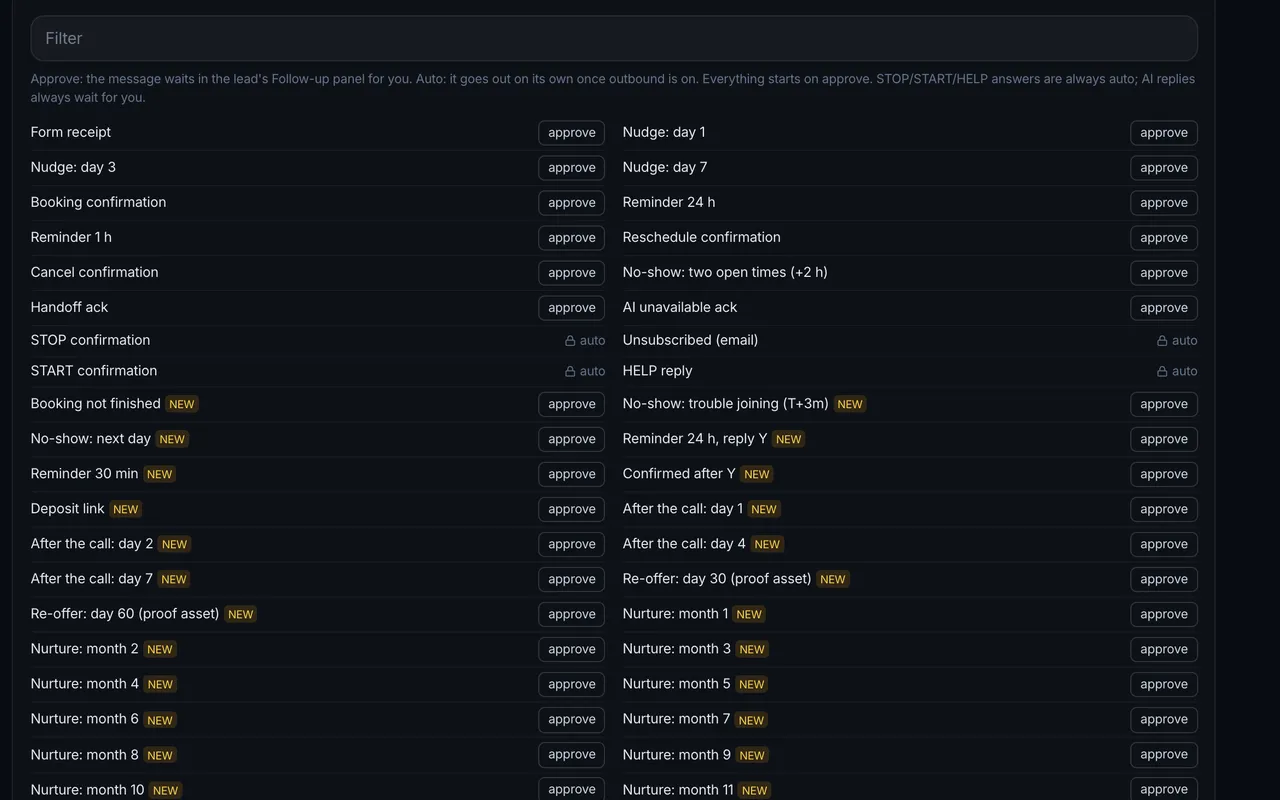Toggle approve for Nurture: month 7
Image resolution: width=1280 pixels, height=800 pixels.
[1164, 719]
